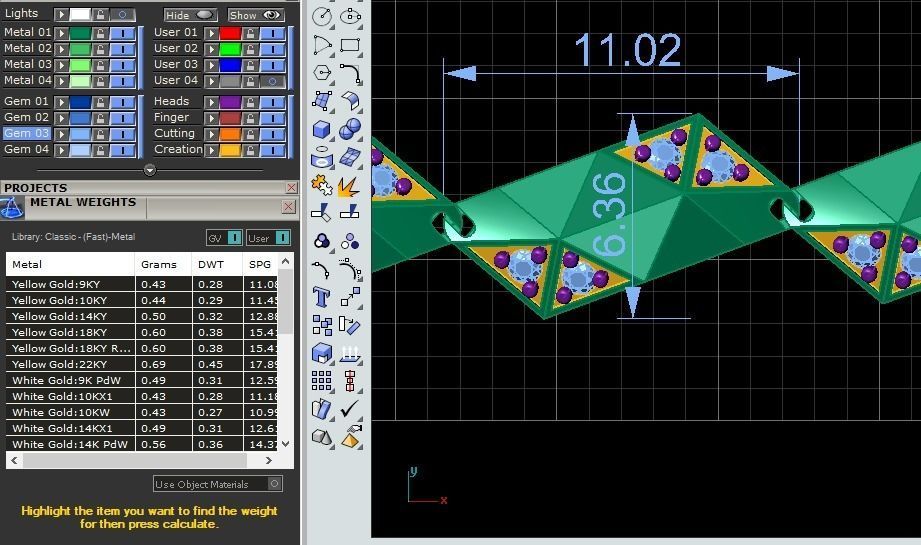Click the Text object T icon

(x=322, y=297)
